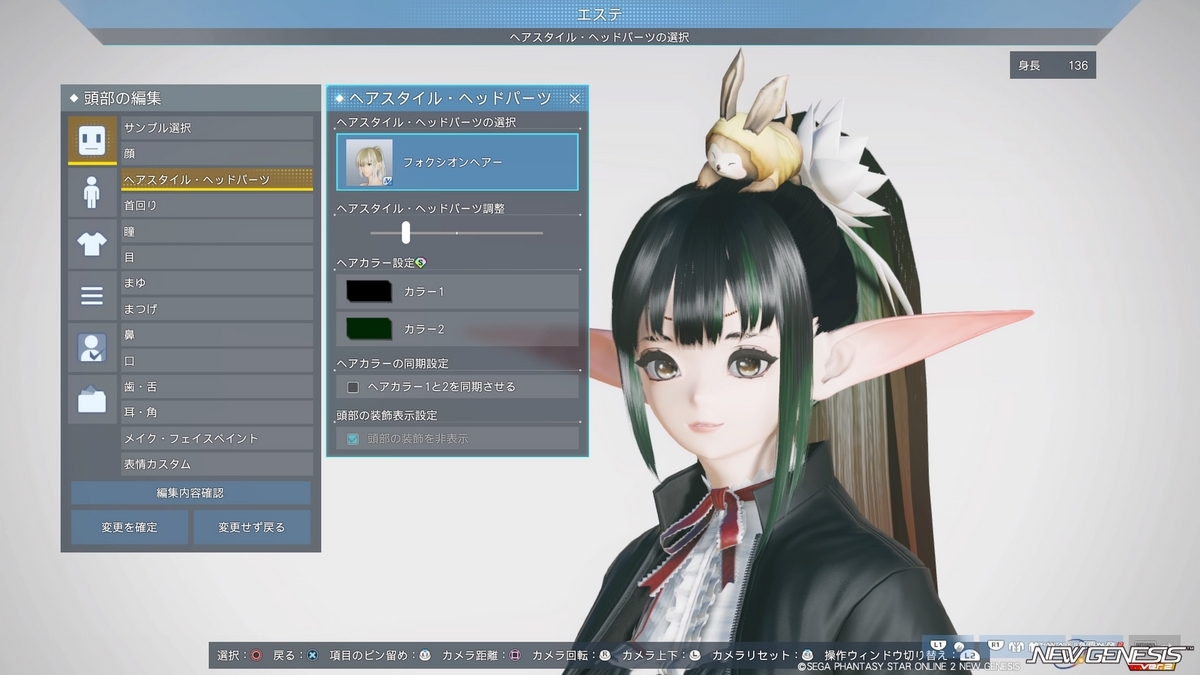1200x675 pixels.
Task: Select 瞳 menu item
Action: [217, 231]
